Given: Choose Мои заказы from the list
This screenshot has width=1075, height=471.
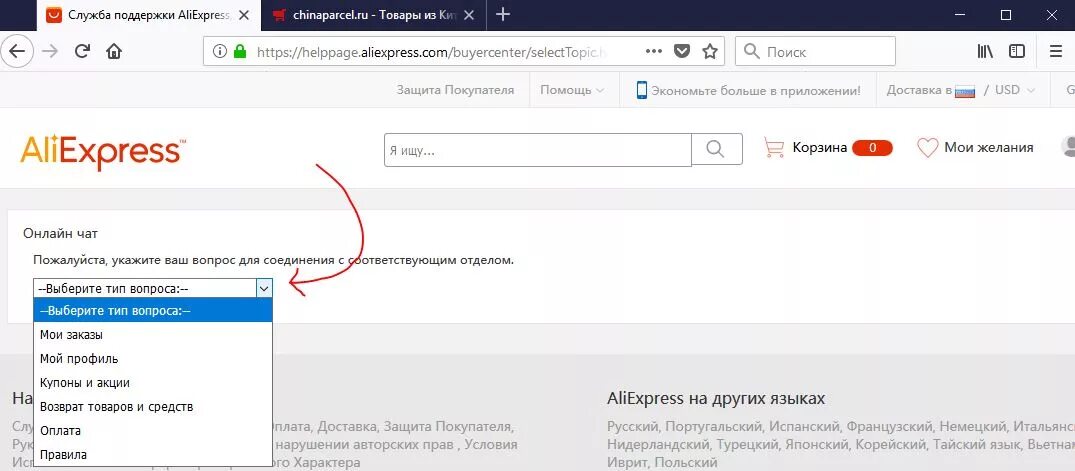Looking at the screenshot, I should point(153,335).
